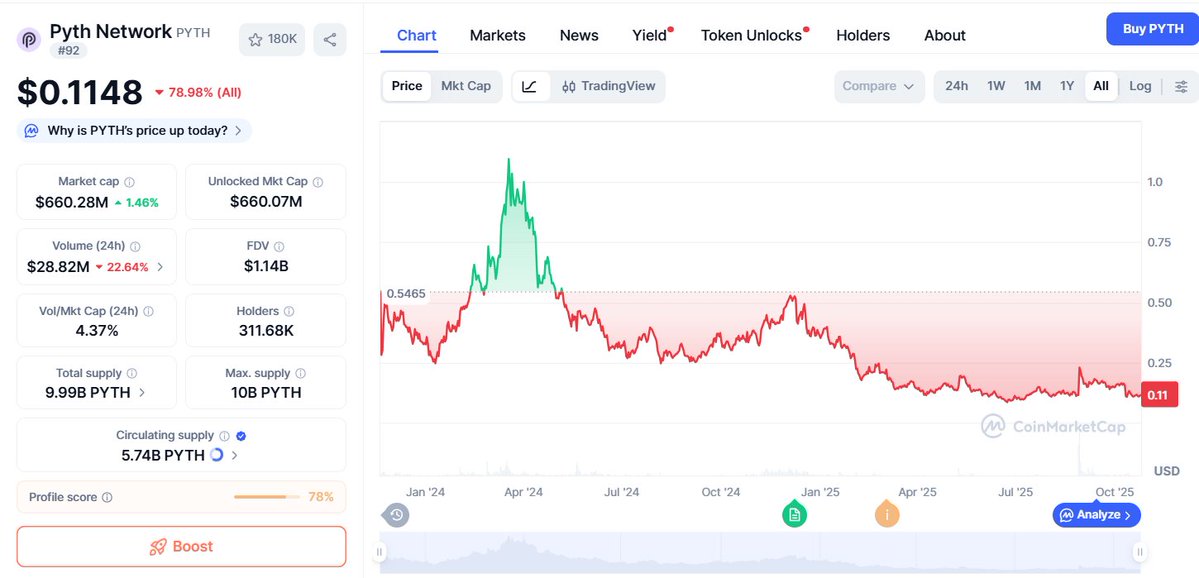This screenshot has height=578, width=1199.
Task: Click the Vol/Mkt Cap (24h) info icon
Action: [148, 312]
